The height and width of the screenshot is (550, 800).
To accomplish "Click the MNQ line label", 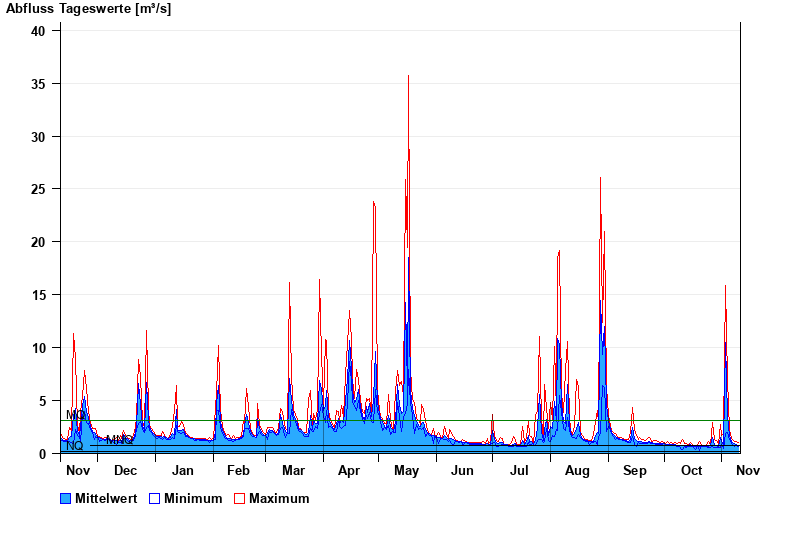I will [119, 440].
